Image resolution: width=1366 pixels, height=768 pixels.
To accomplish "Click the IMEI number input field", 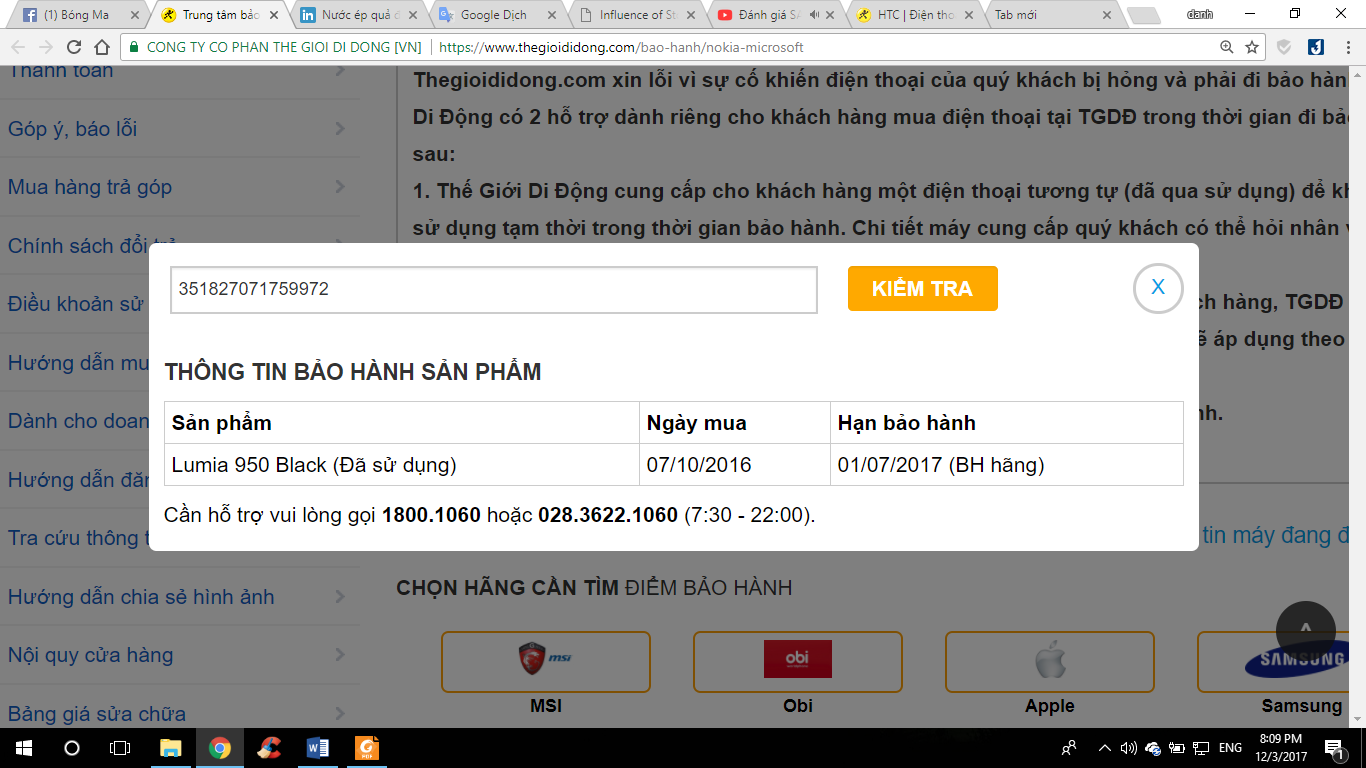I will [x=493, y=290].
